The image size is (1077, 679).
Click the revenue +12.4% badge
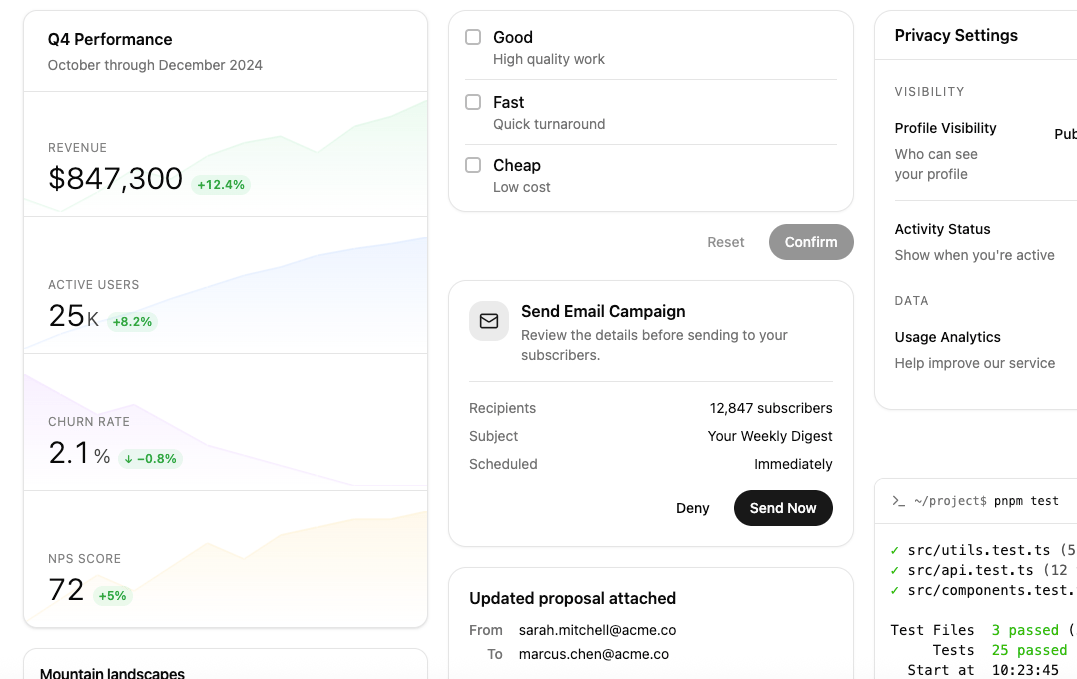coord(220,185)
